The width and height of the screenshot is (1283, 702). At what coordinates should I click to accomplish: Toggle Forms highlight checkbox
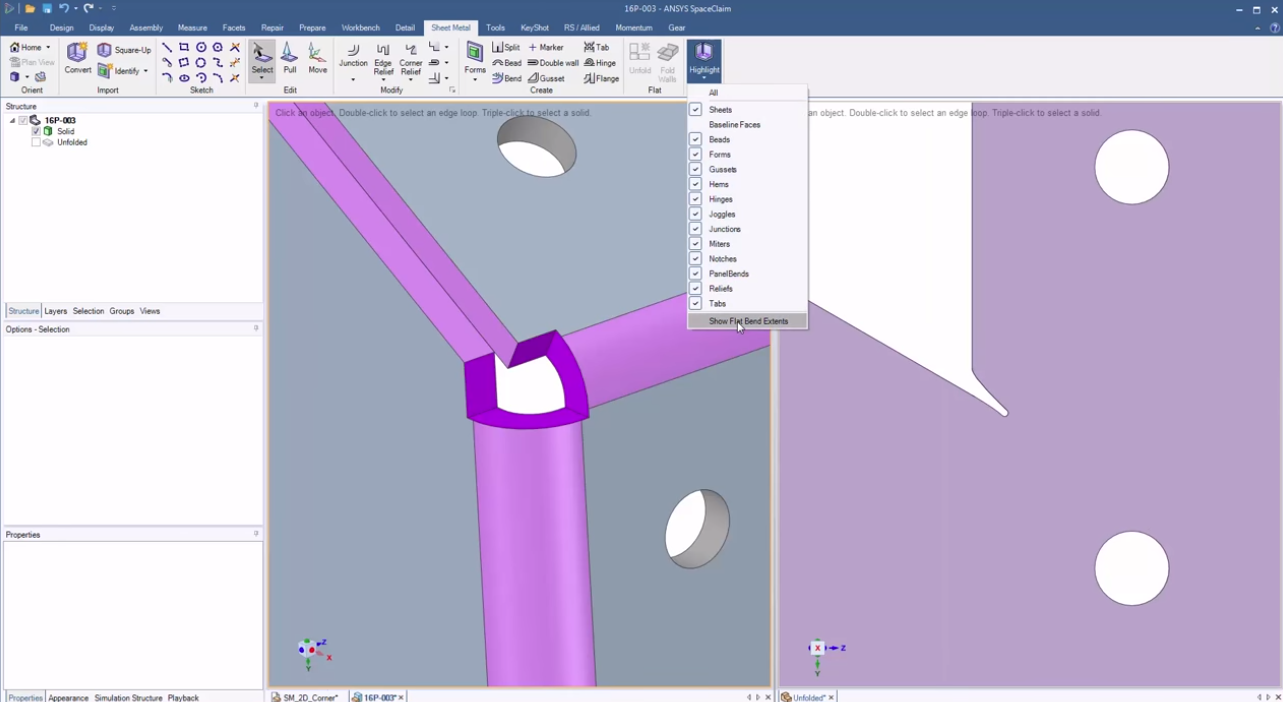695,154
